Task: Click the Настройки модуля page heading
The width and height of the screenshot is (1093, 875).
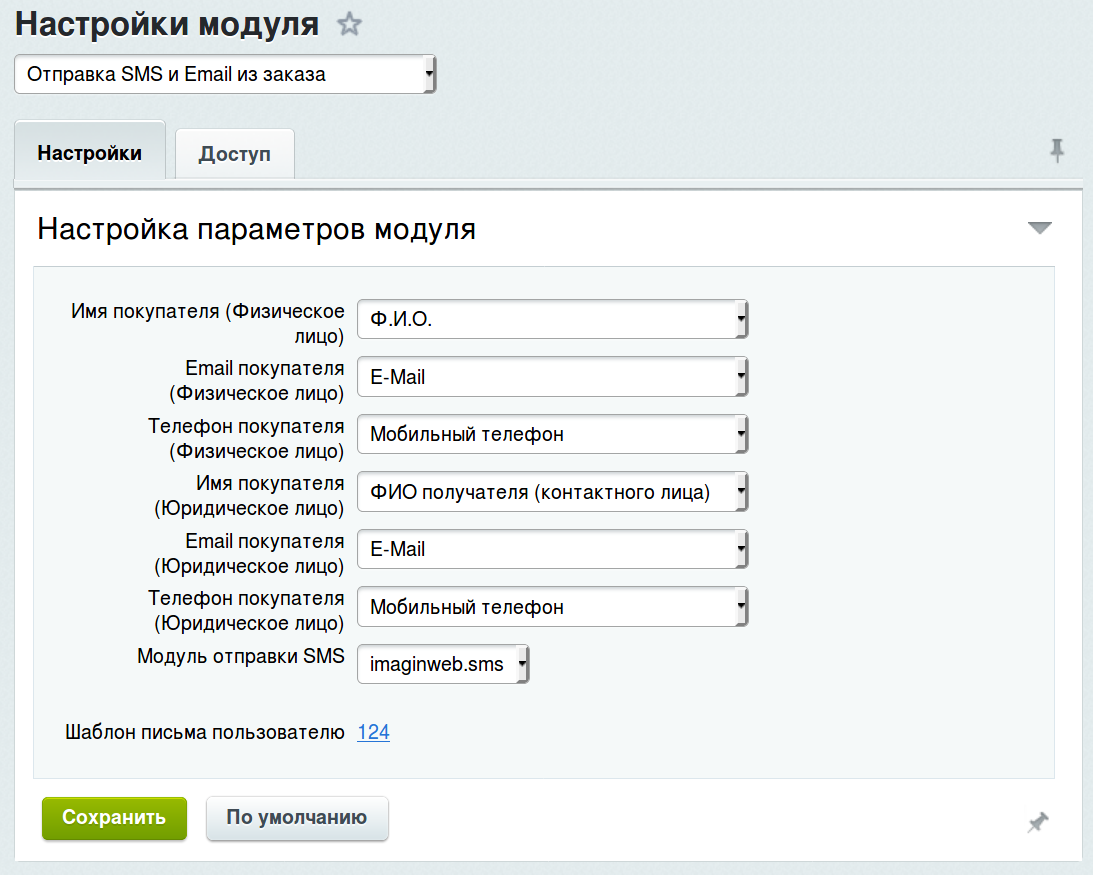Action: (x=167, y=24)
